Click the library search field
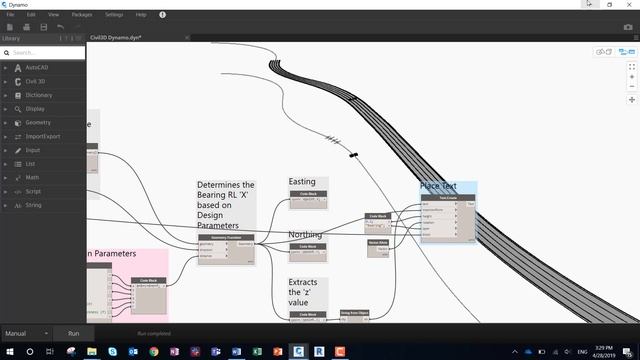The width and height of the screenshot is (640, 360). 43,53
